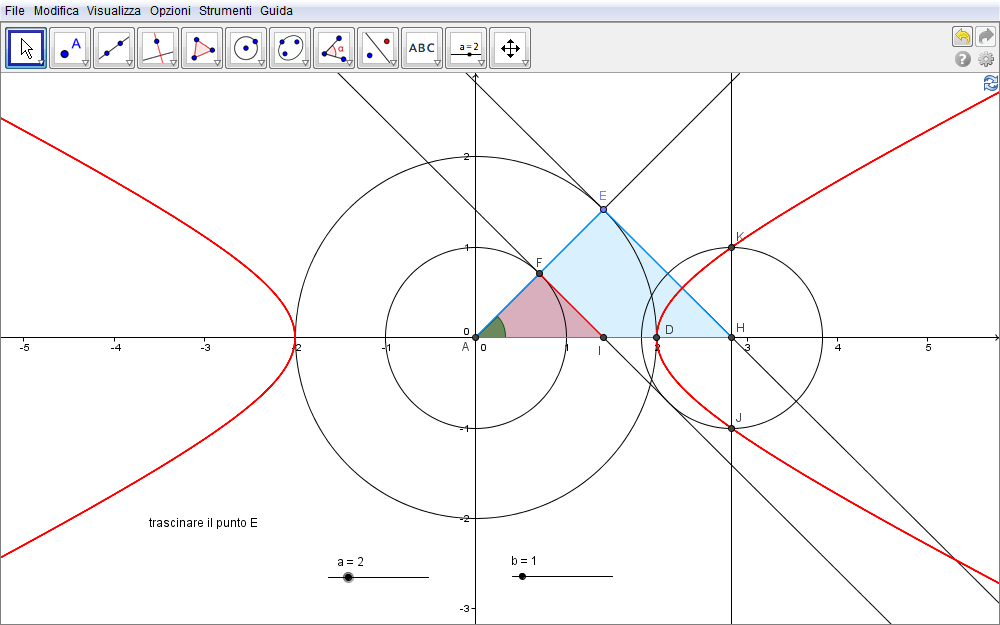Click the b = 1 slider handle
This screenshot has height=625, width=1000.
click(x=522, y=576)
